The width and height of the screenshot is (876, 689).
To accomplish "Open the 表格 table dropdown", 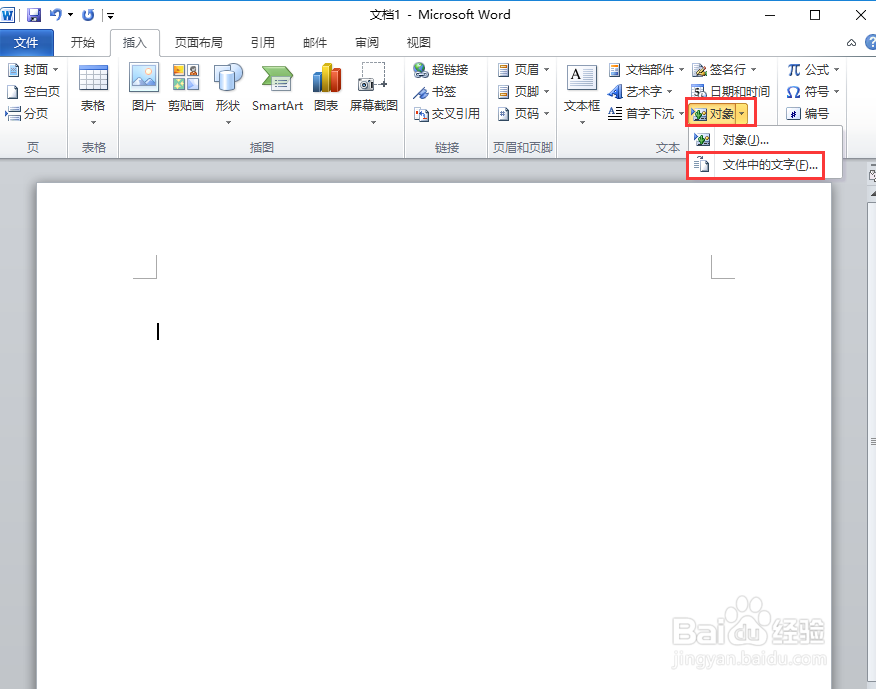I will pos(93,95).
